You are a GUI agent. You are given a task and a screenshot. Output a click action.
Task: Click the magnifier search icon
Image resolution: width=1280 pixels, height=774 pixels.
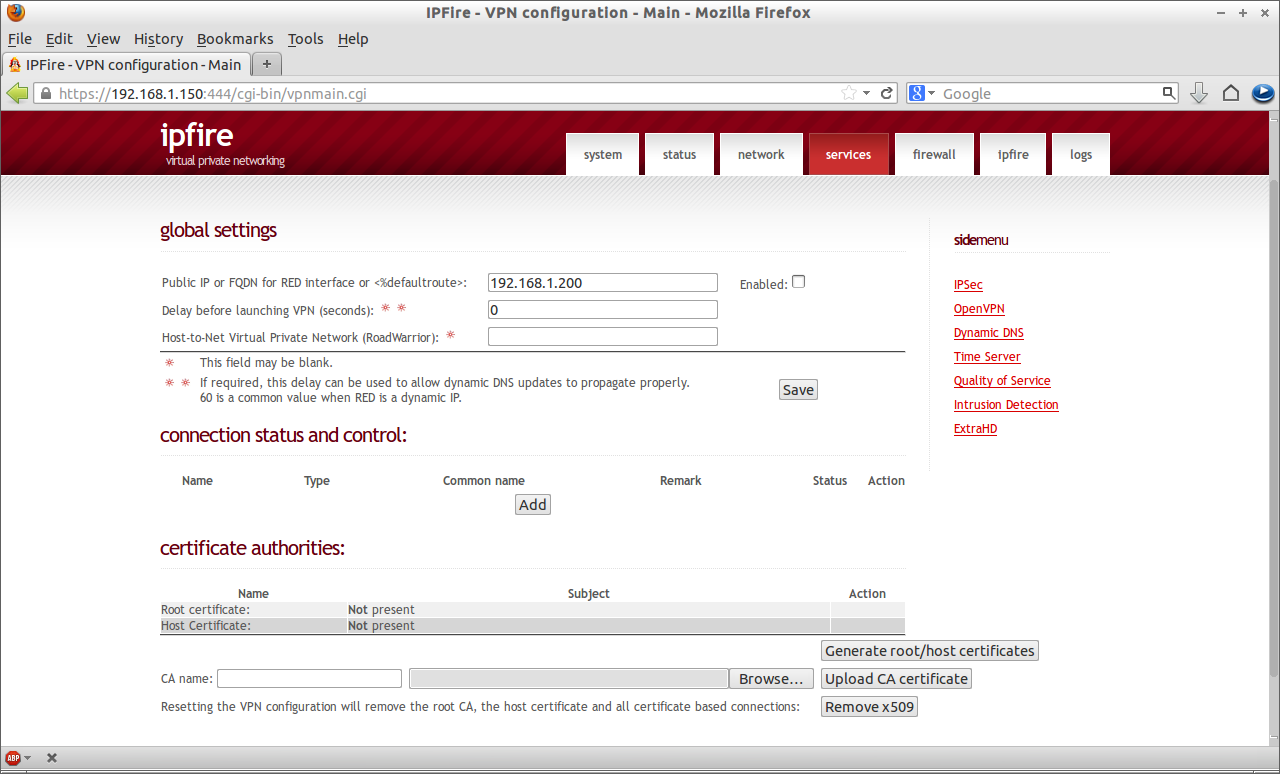point(1168,93)
